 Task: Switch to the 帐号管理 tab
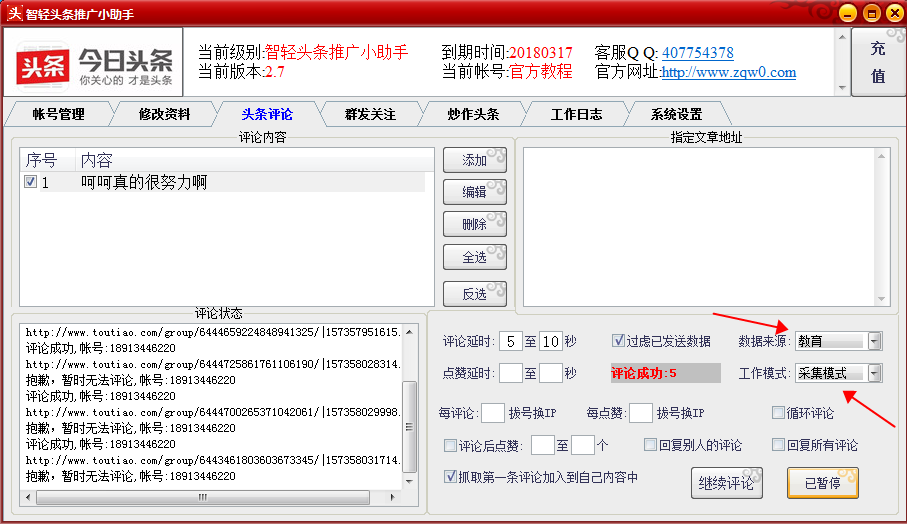(x=58, y=114)
